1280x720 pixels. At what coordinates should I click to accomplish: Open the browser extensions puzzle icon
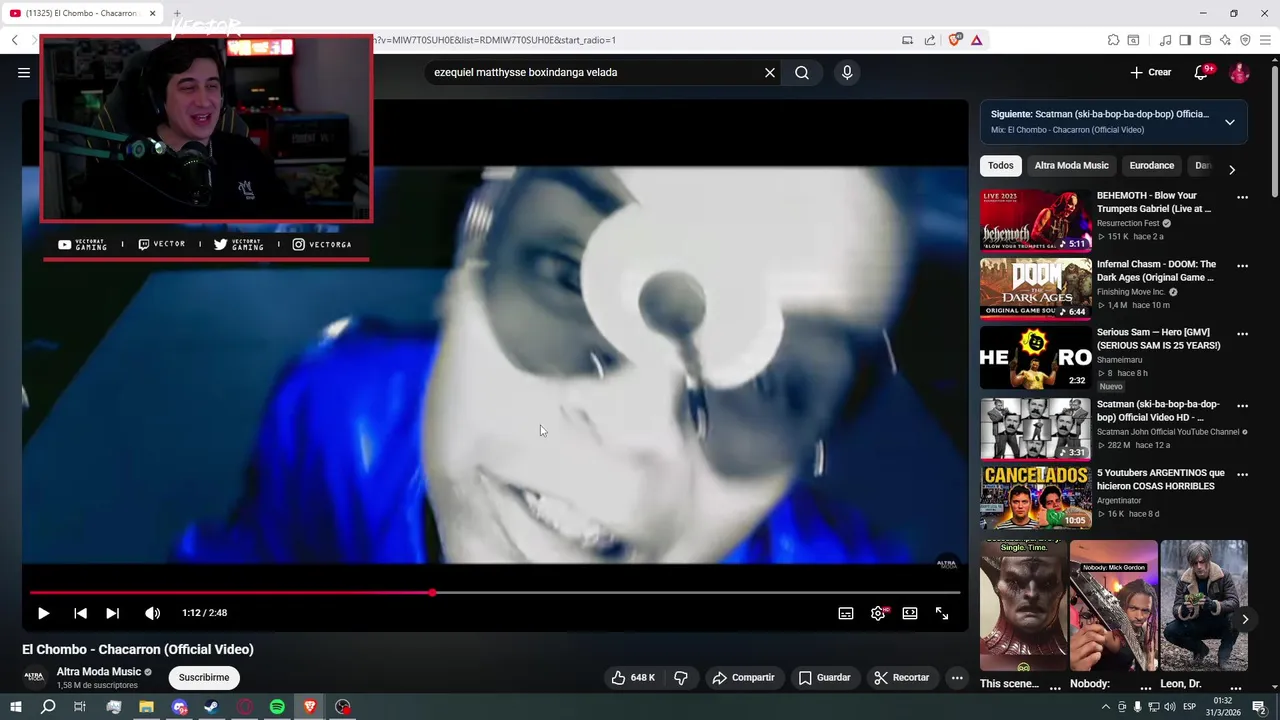[1113, 40]
